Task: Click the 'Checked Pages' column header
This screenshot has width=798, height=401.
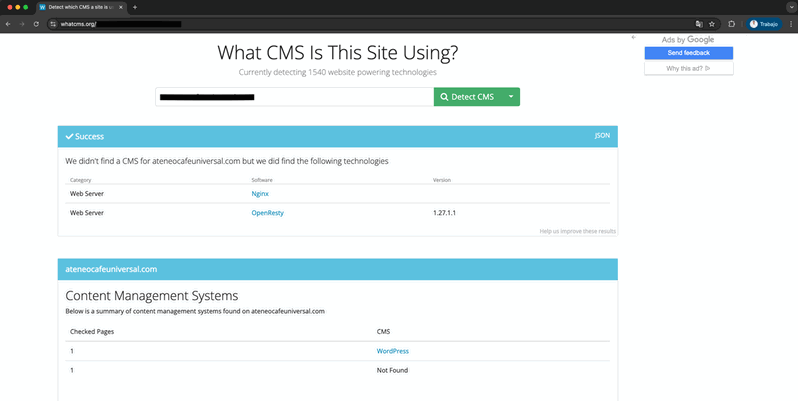Action: tap(92, 332)
